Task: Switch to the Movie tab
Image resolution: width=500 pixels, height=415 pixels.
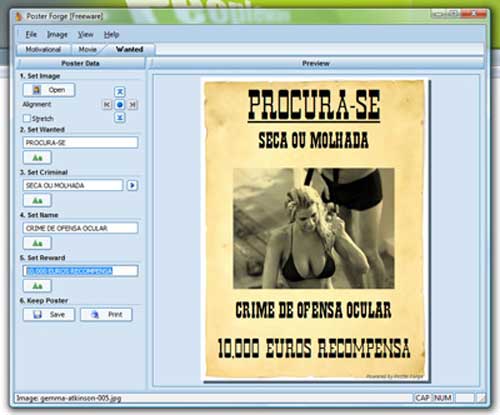Action: point(88,49)
